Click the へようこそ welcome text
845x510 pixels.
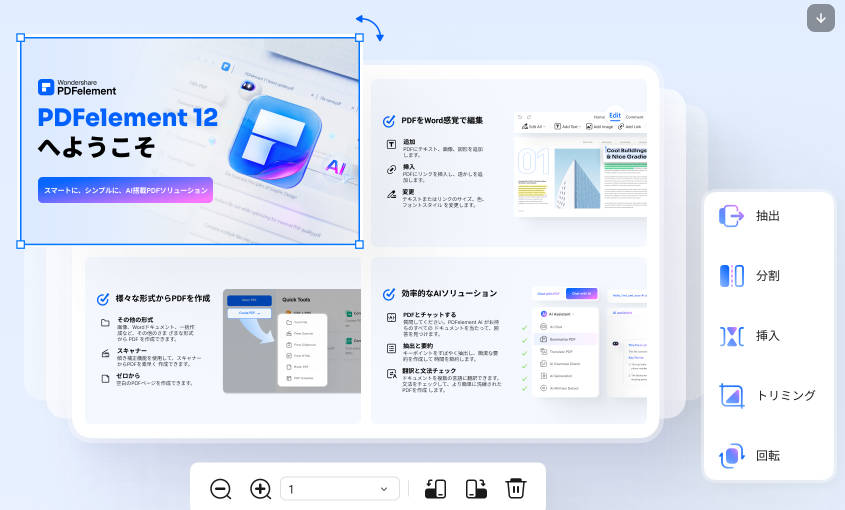point(97,147)
